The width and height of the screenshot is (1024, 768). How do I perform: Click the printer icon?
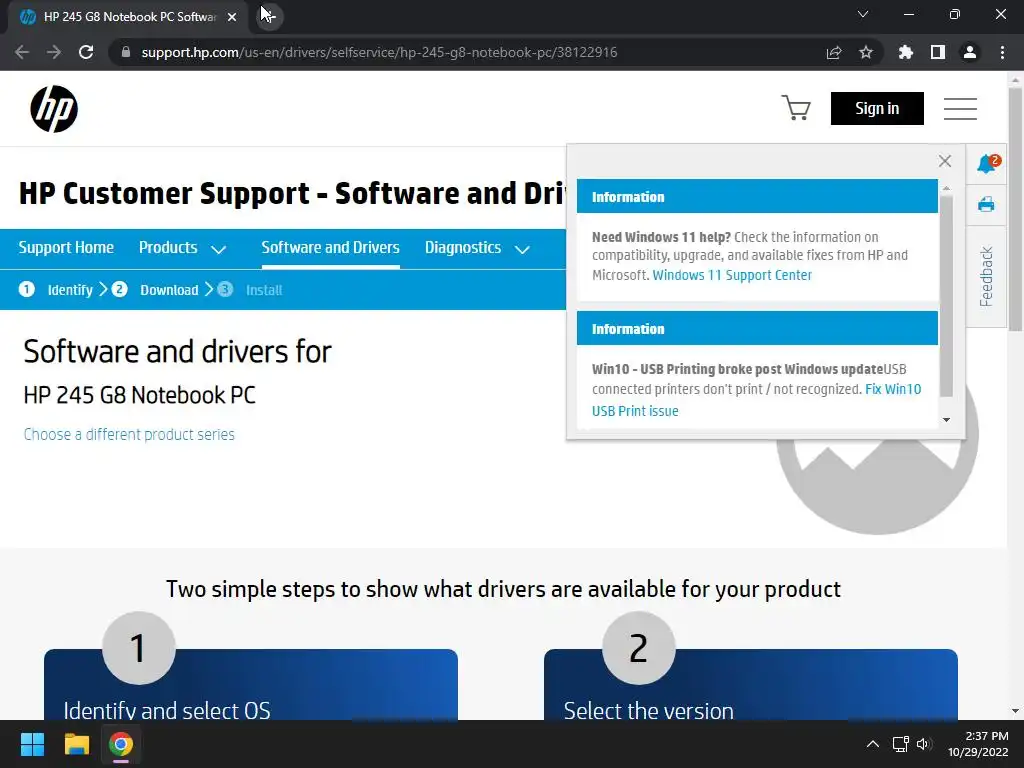tap(986, 204)
